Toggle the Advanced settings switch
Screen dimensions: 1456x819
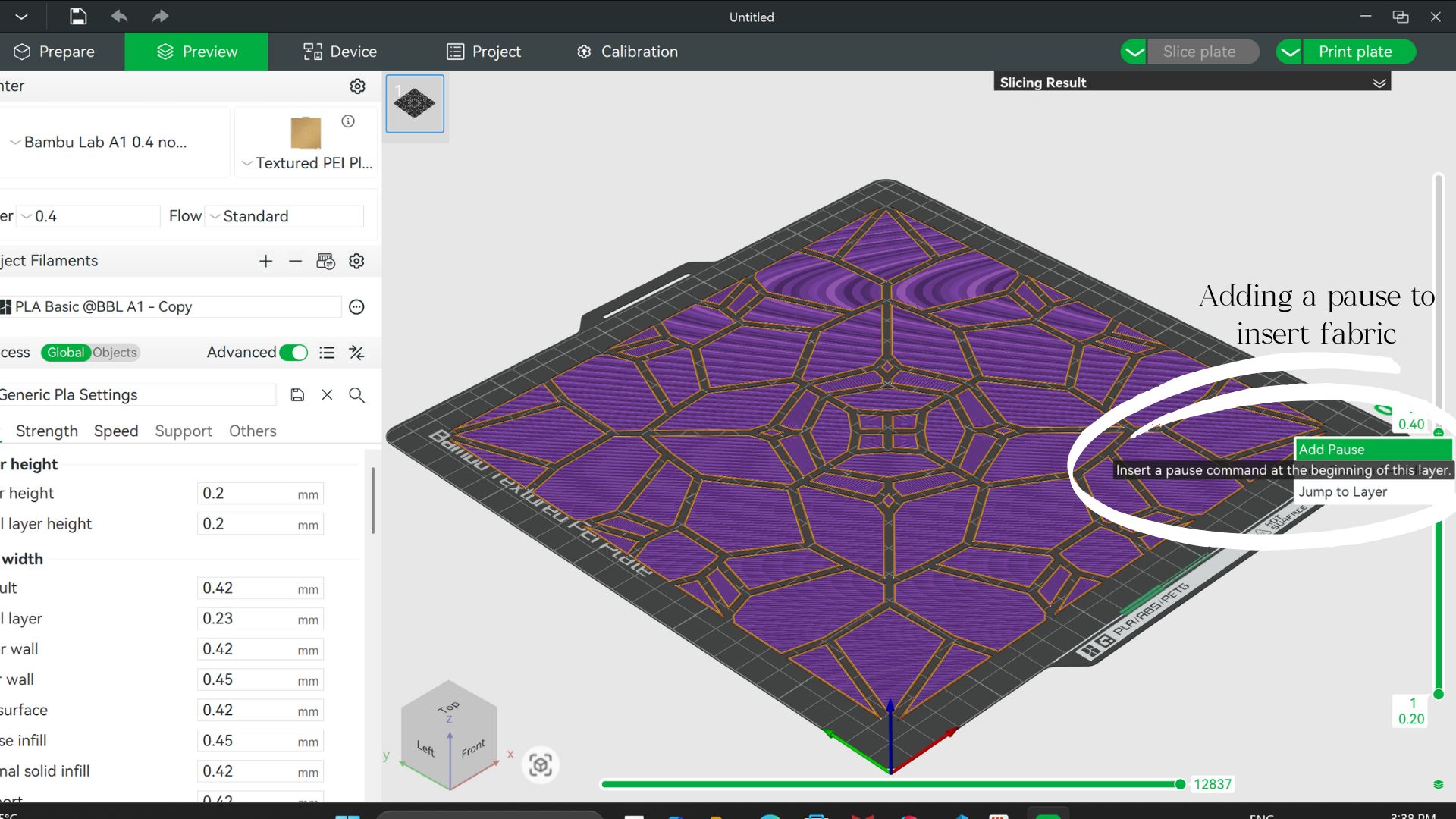(293, 353)
